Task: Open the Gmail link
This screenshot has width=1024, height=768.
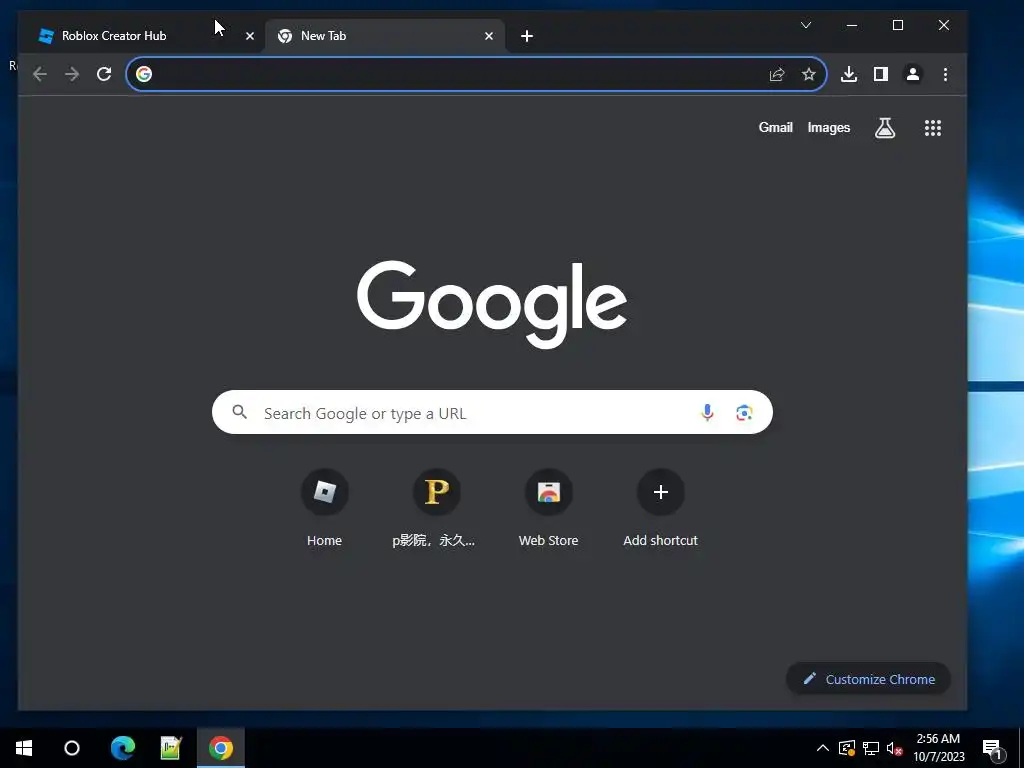Action: (775, 127)
